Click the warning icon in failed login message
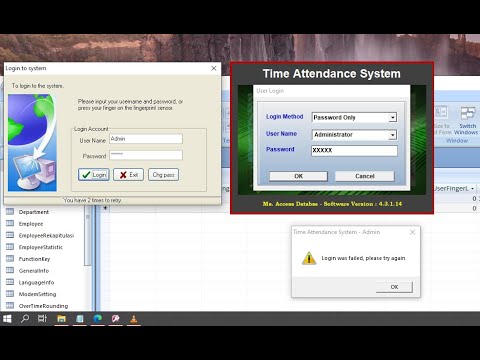 (309, 258)
